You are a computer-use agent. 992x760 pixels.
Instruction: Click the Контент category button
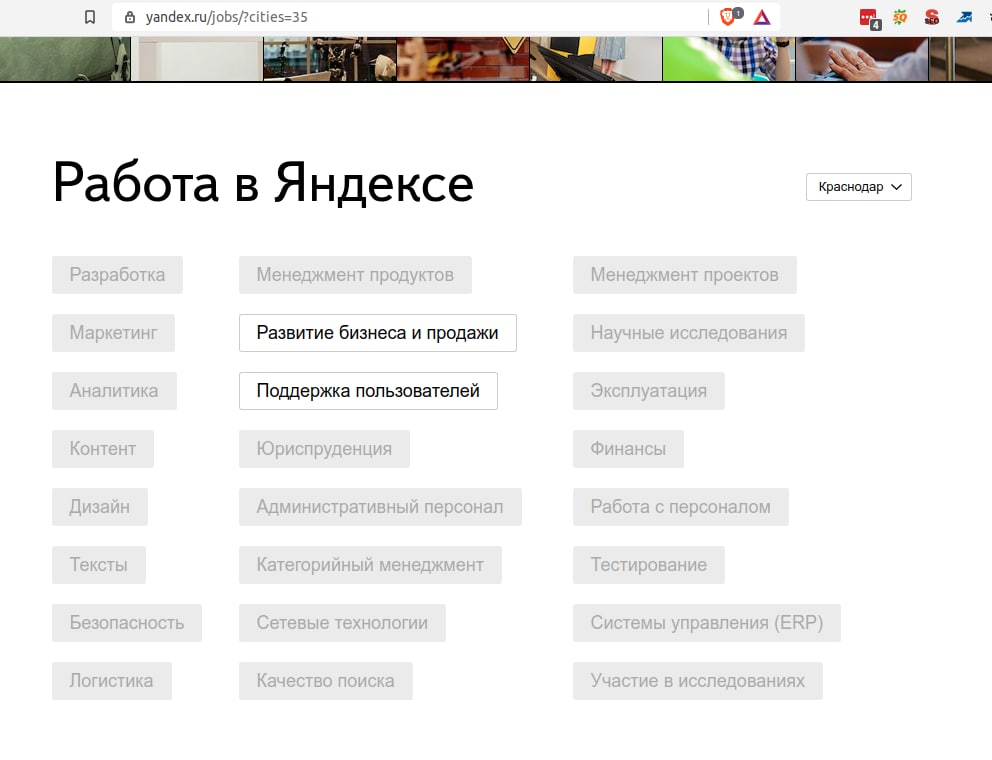point(102,449)
